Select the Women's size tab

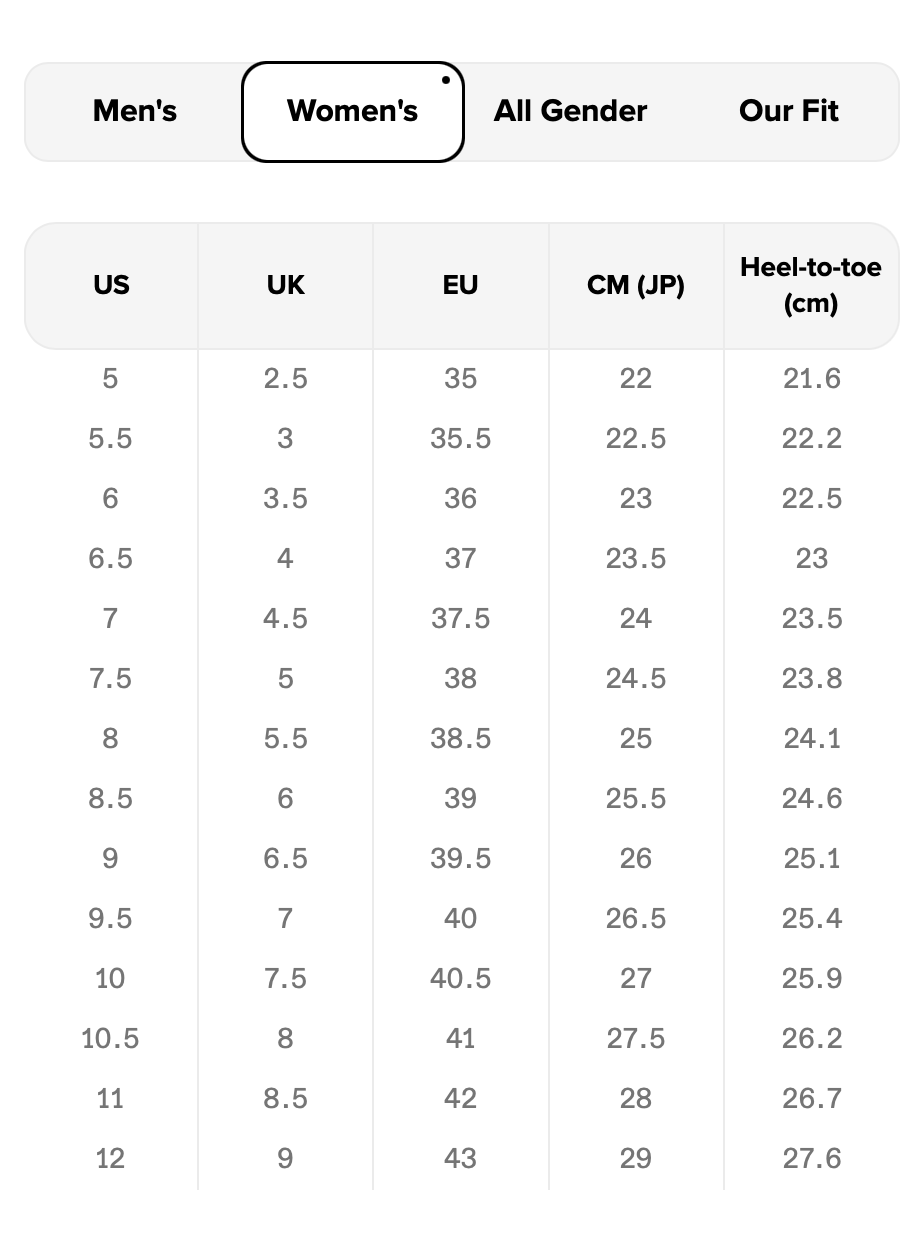click(x=352, y=111)
